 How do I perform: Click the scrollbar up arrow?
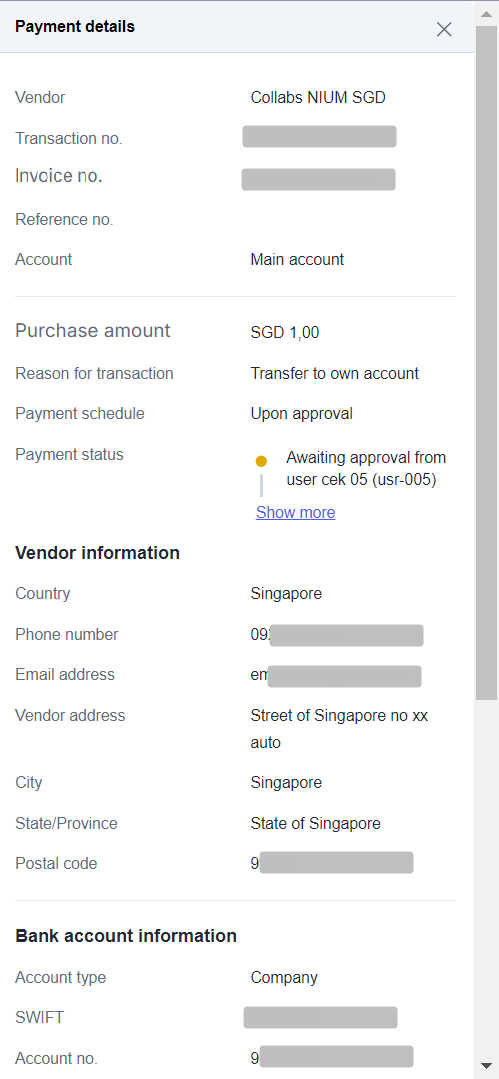[x=487, y=13]
